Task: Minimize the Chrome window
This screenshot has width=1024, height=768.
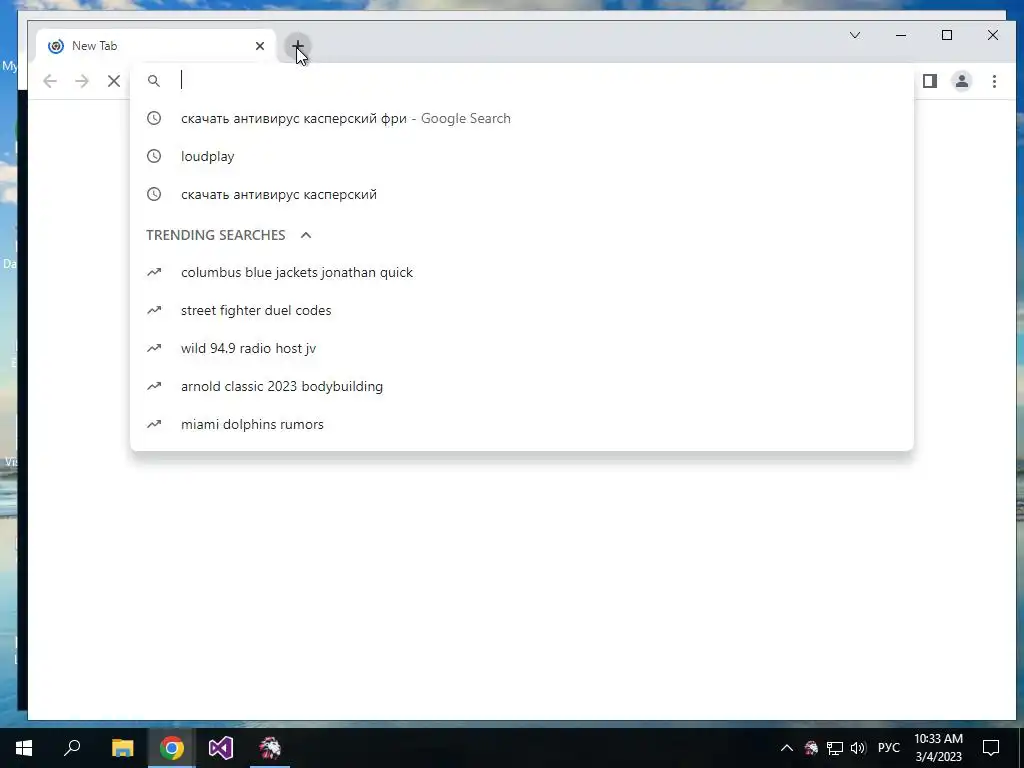Action: pyautogui.click(x=901, y=35)
